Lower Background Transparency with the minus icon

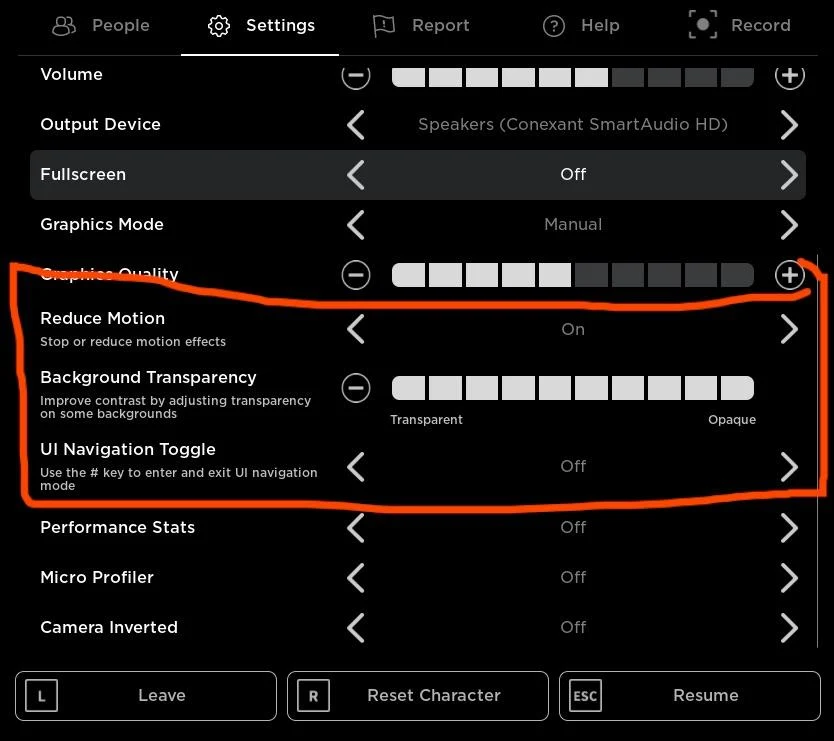pos(356,388)
